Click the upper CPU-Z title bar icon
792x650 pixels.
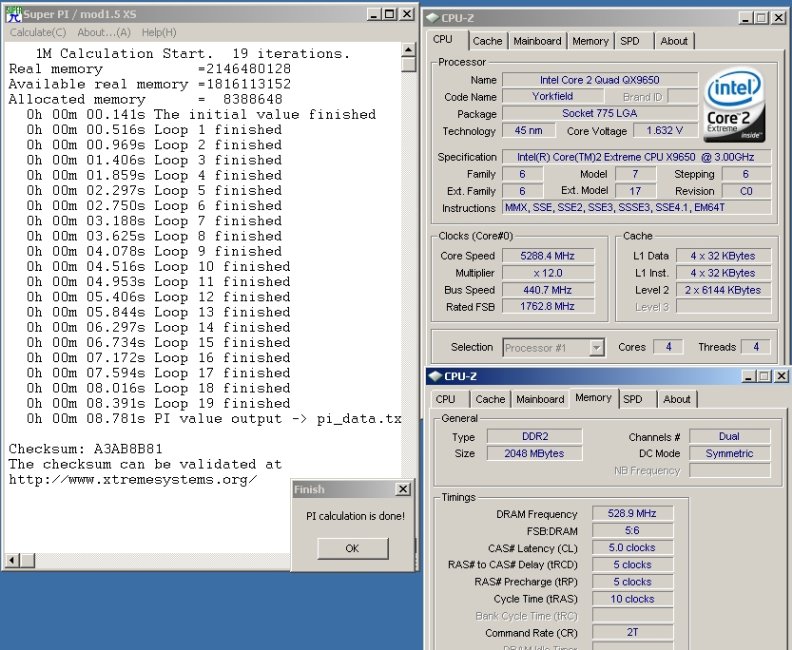point(432,18)
